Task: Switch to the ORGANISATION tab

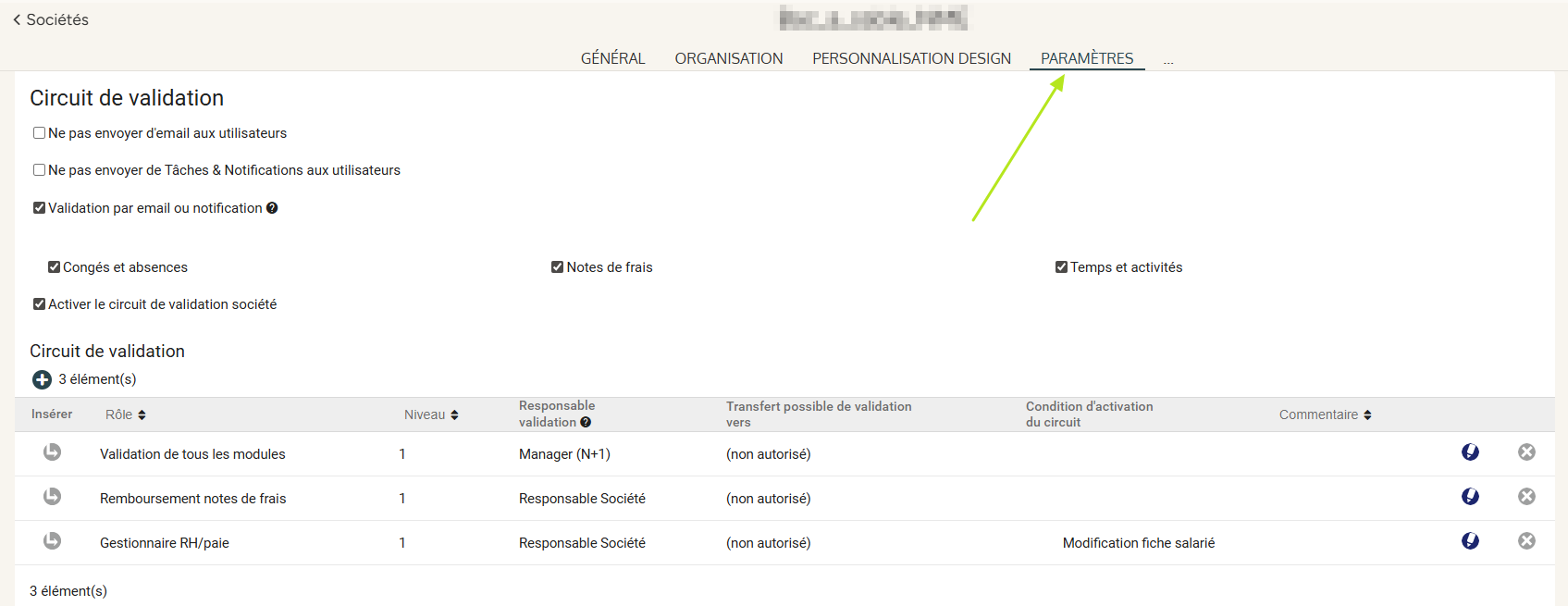Action: pos(728,58)
